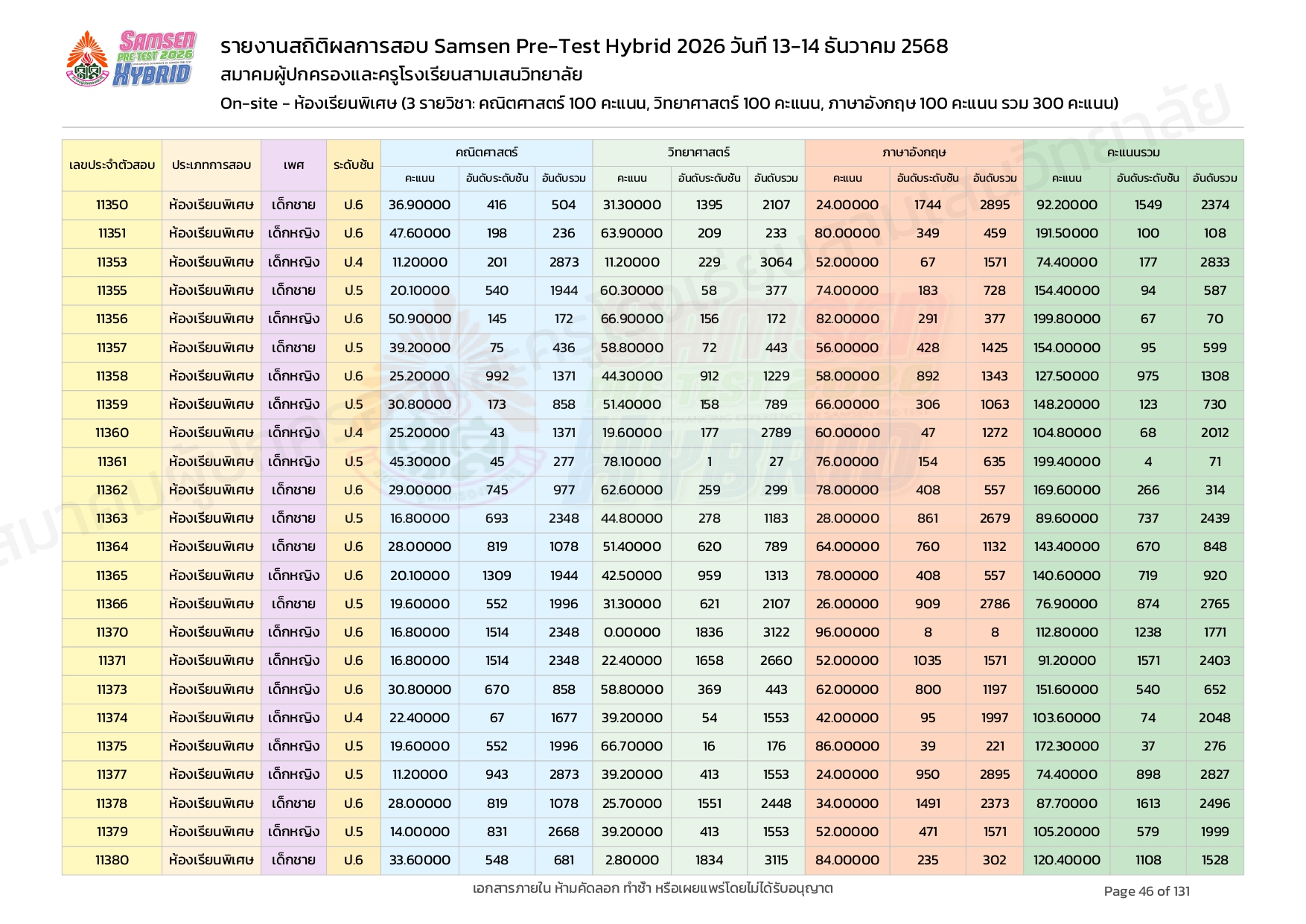
Task: Click the 0.00000 science score cell
Action: [x=631, y=632]
